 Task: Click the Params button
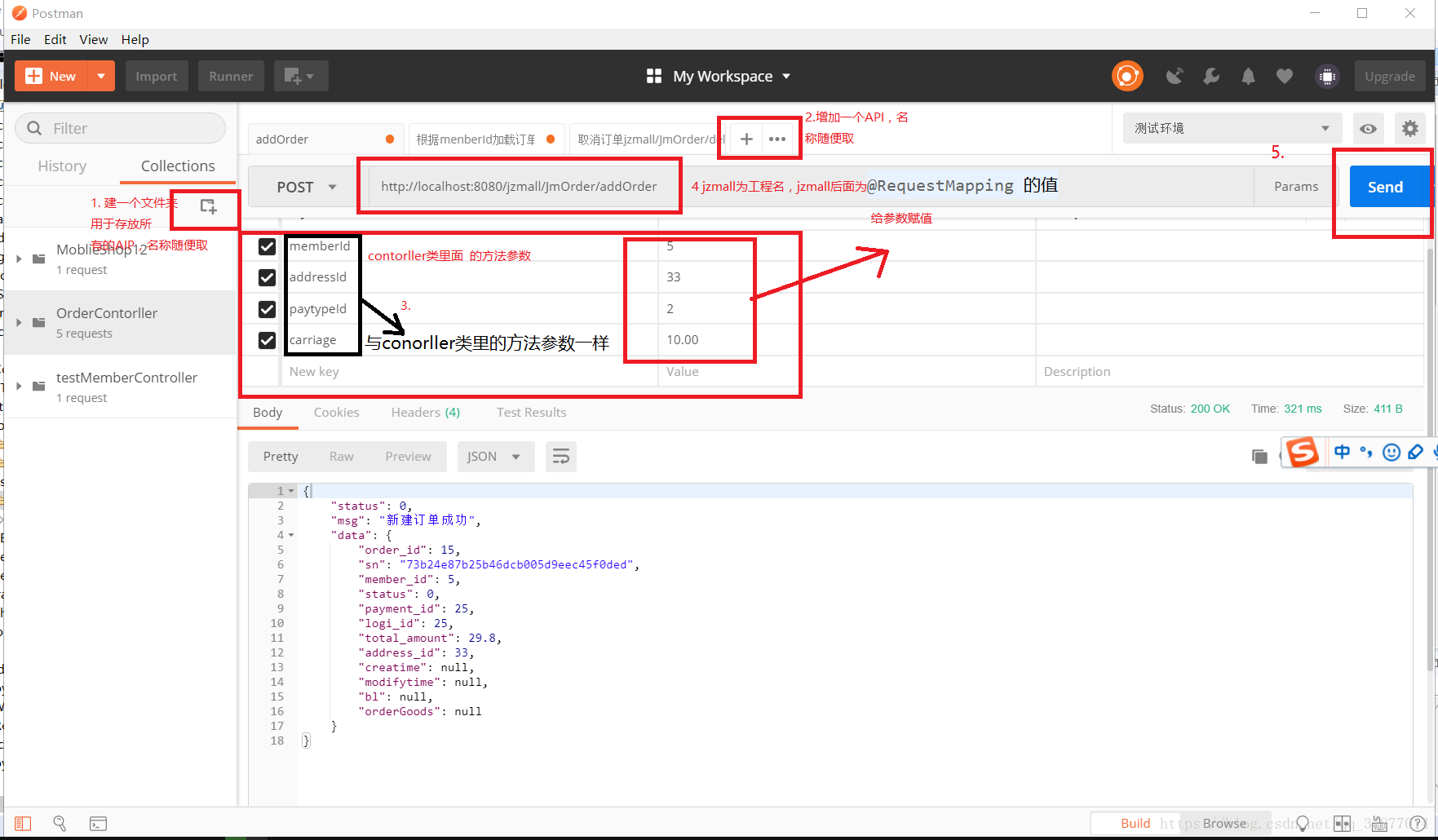1296,187
